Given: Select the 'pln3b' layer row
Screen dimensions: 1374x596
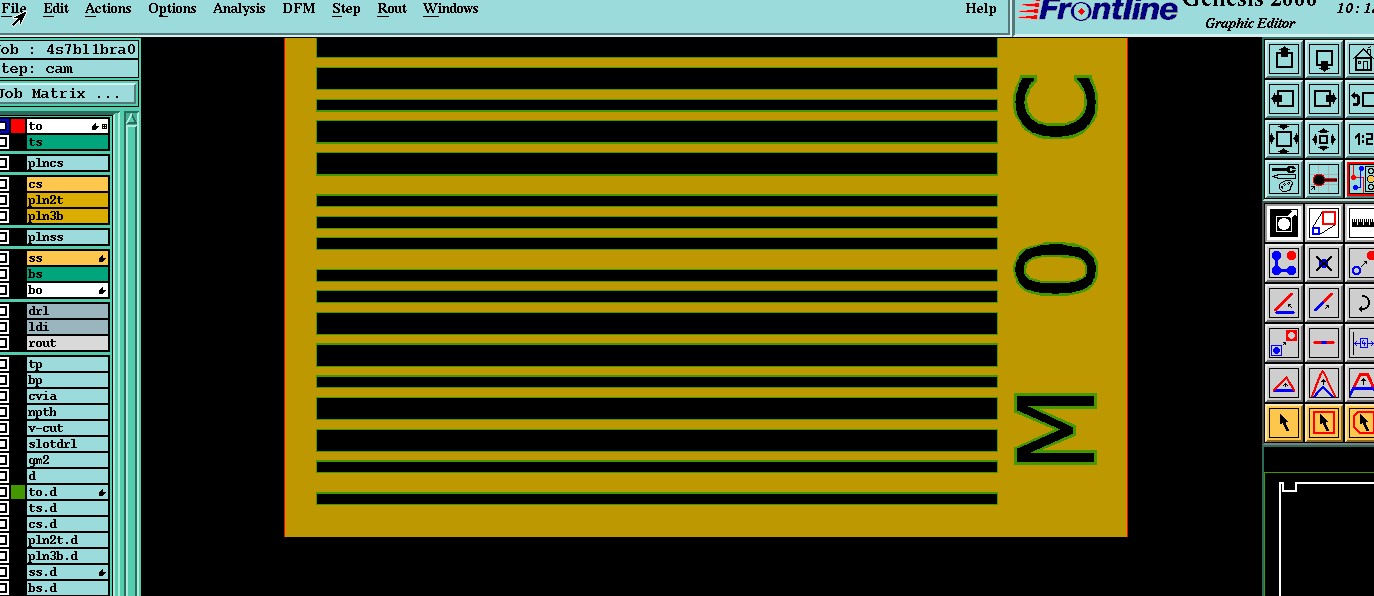Looking at the screenshot, I should (67, 216).
